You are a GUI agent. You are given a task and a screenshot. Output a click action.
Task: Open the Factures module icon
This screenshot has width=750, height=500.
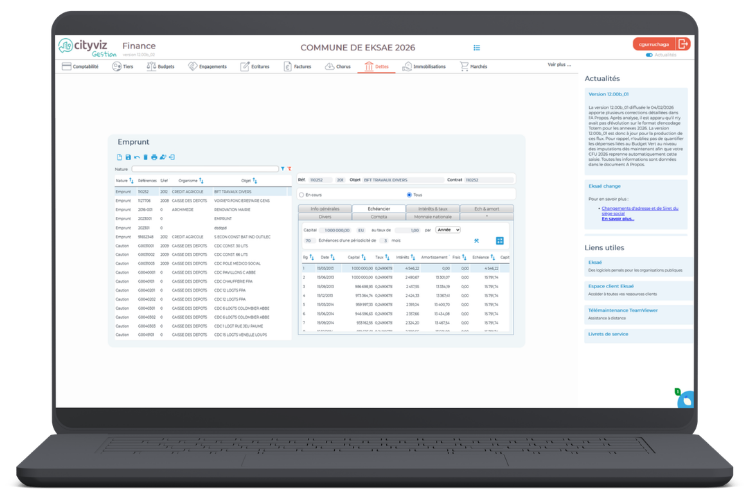point(296,66)
